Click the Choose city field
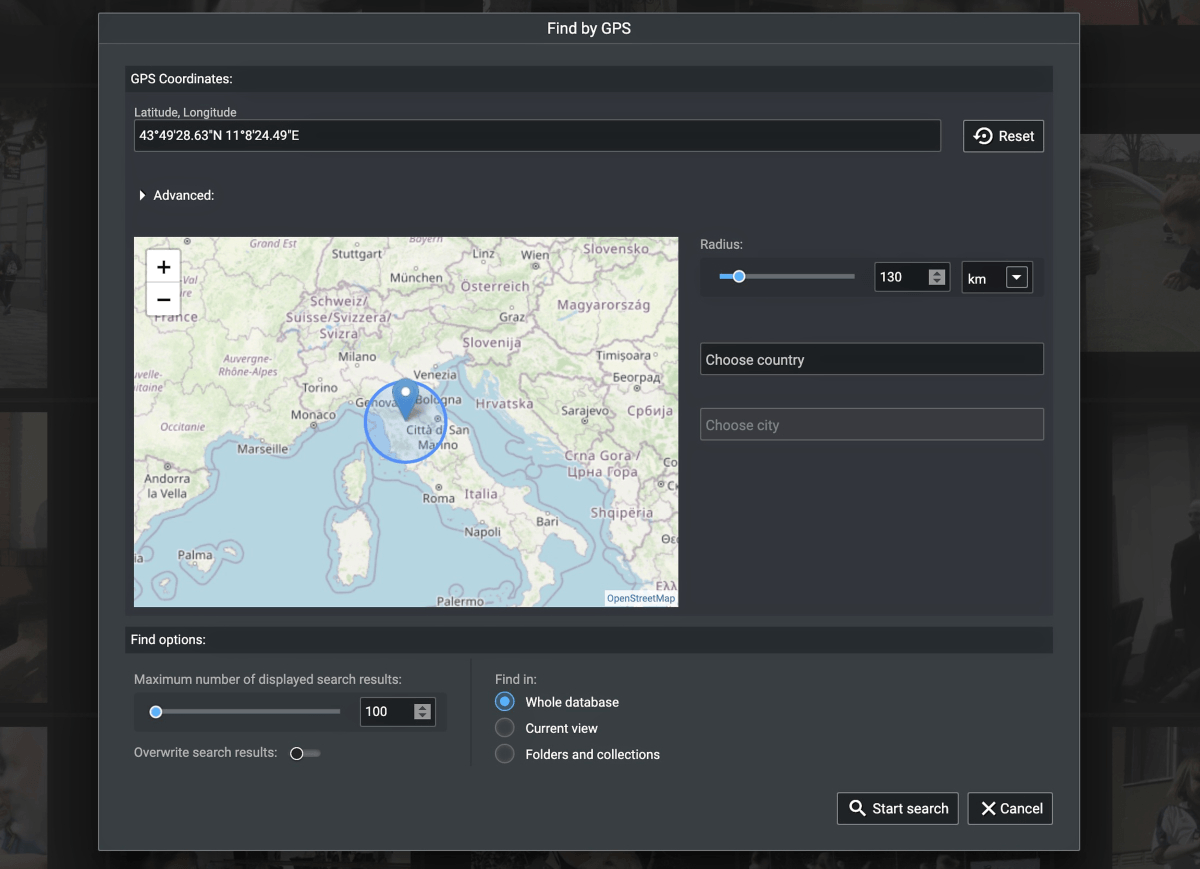The height and width of the screenshot is (869, 1200). 871,423
